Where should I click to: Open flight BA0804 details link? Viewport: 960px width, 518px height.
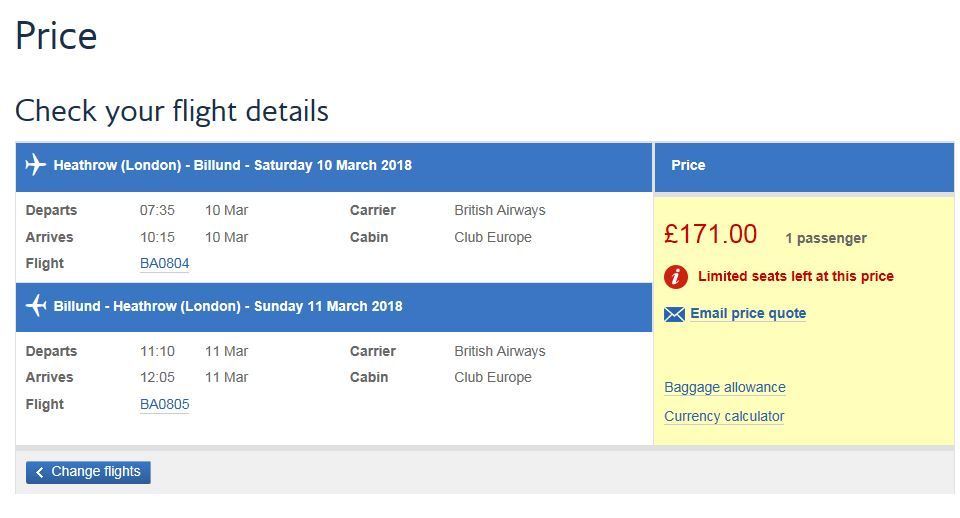pyautogui.click(x=164, y=264)
